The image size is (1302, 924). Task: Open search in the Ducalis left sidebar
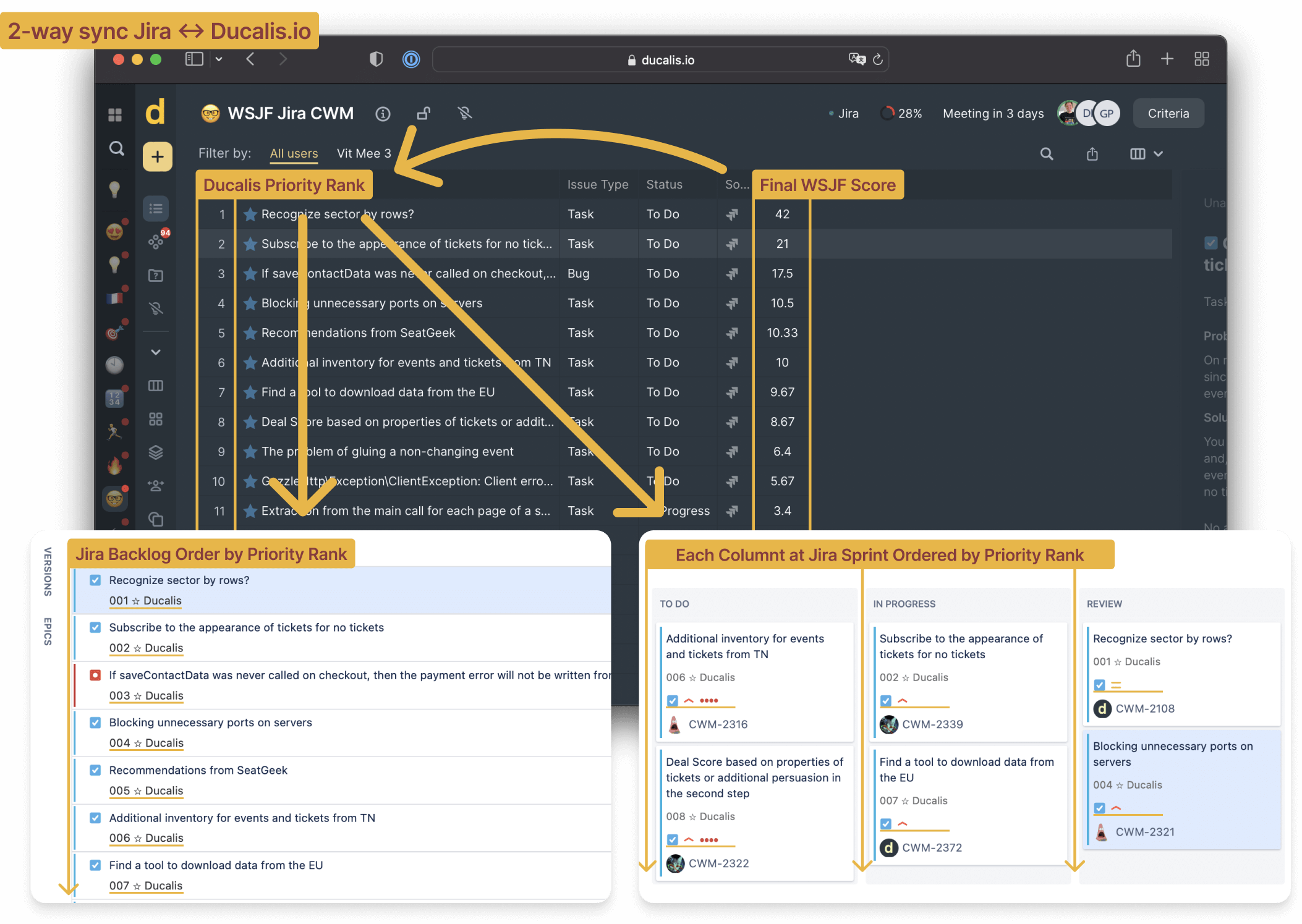coord(116,148)
